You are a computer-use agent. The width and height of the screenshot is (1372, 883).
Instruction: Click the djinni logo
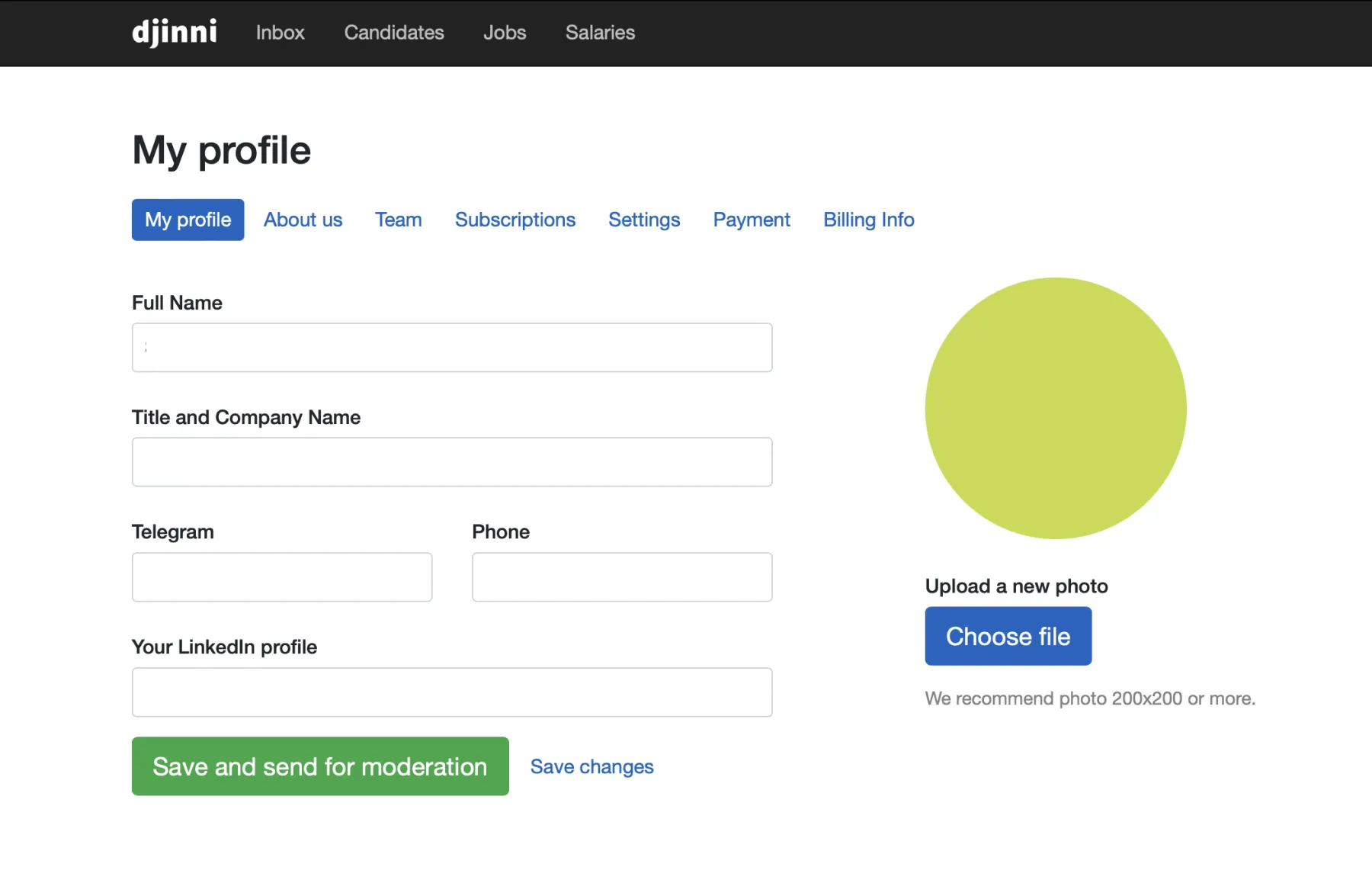click(175, 33)
